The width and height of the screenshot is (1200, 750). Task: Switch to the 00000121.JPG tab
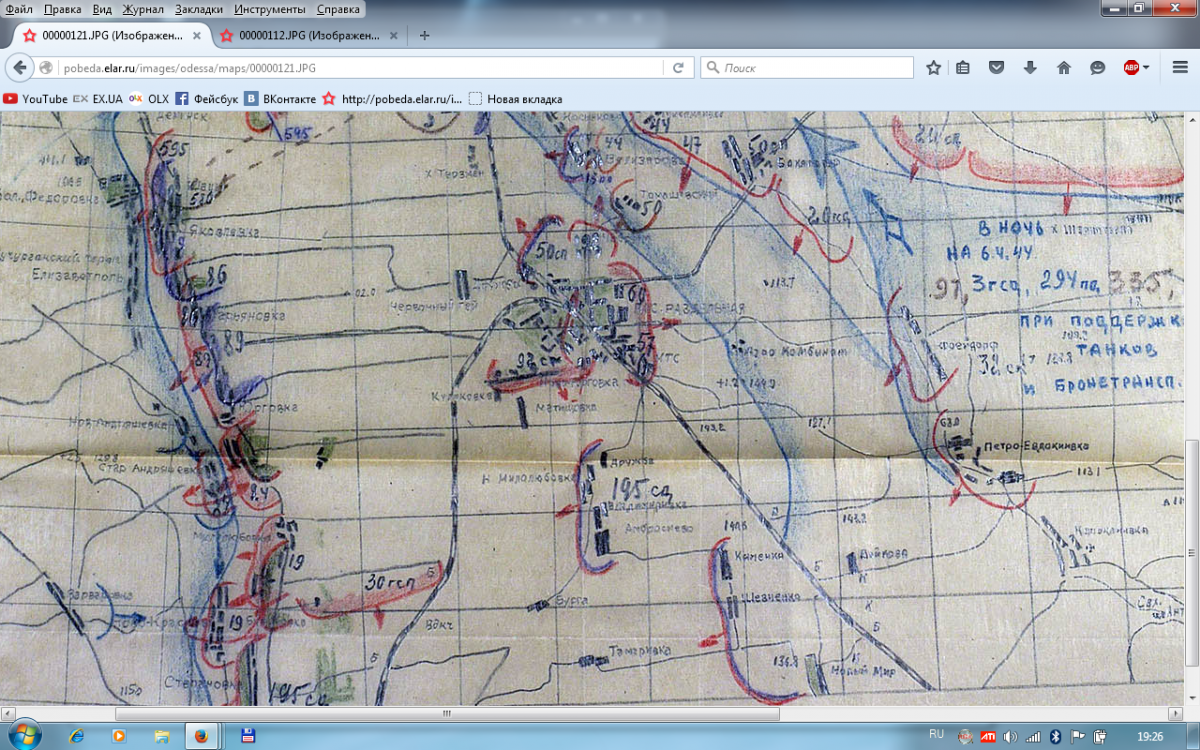pyautogui.click(x=111, y=35)
